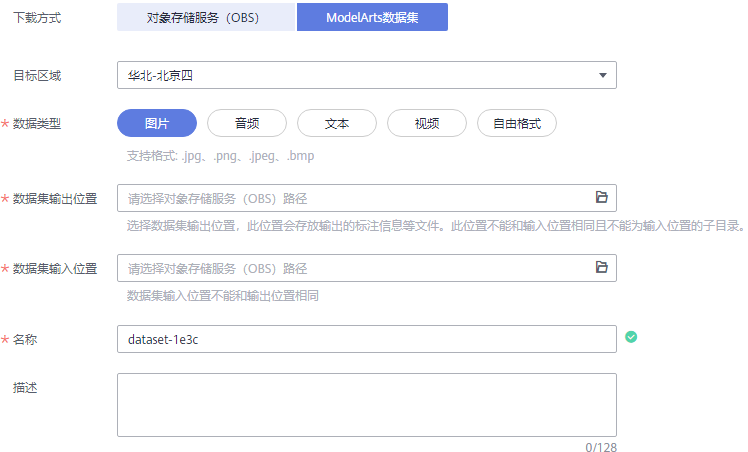Choose 图片 data type
748x452 pixels.
click(x=157, y=123)
